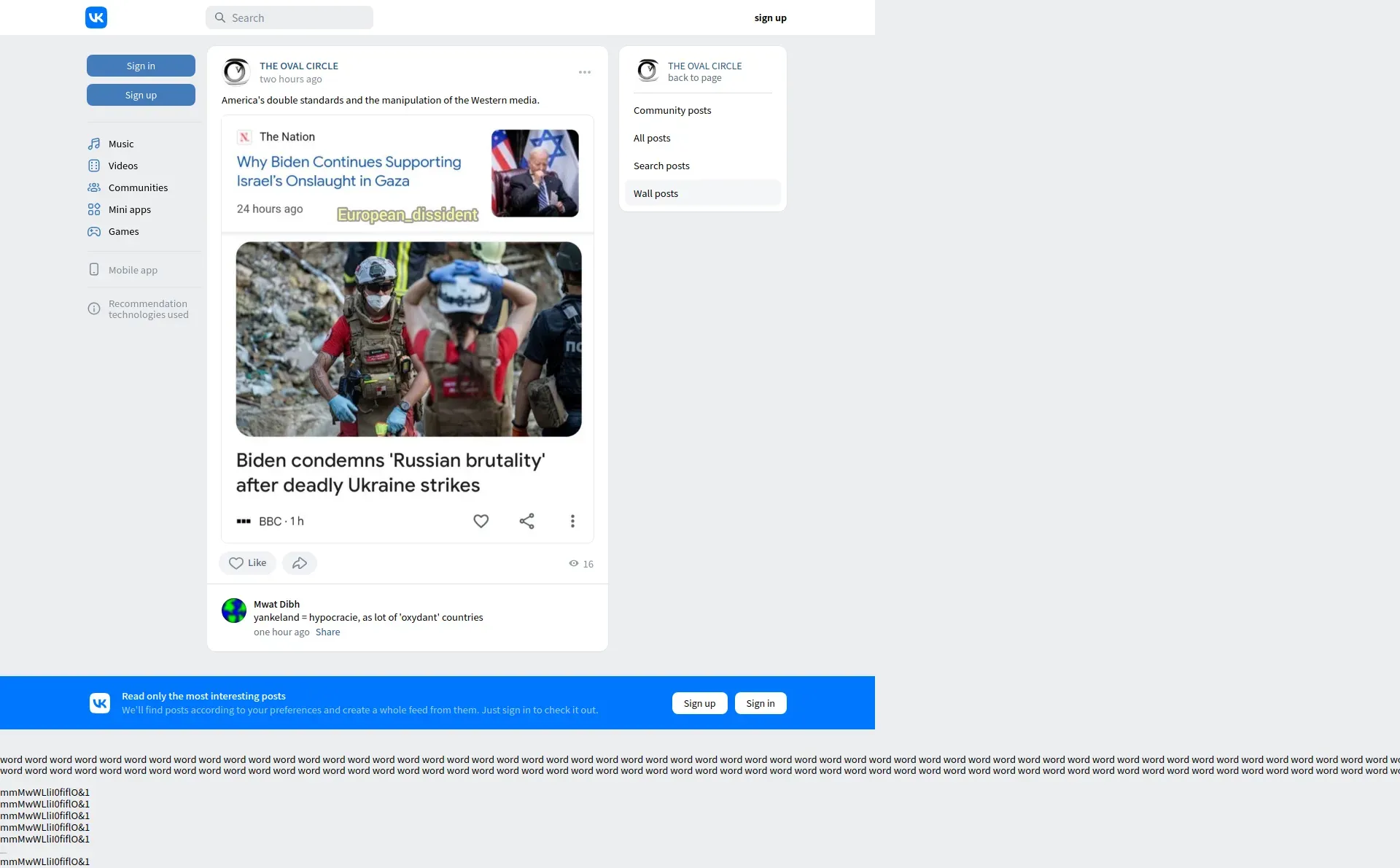The width and height of the screenshot is (1400, 868).
Task: Open the Videos sidebar icon
Action: pyautogui.click(x=94, y=166)
